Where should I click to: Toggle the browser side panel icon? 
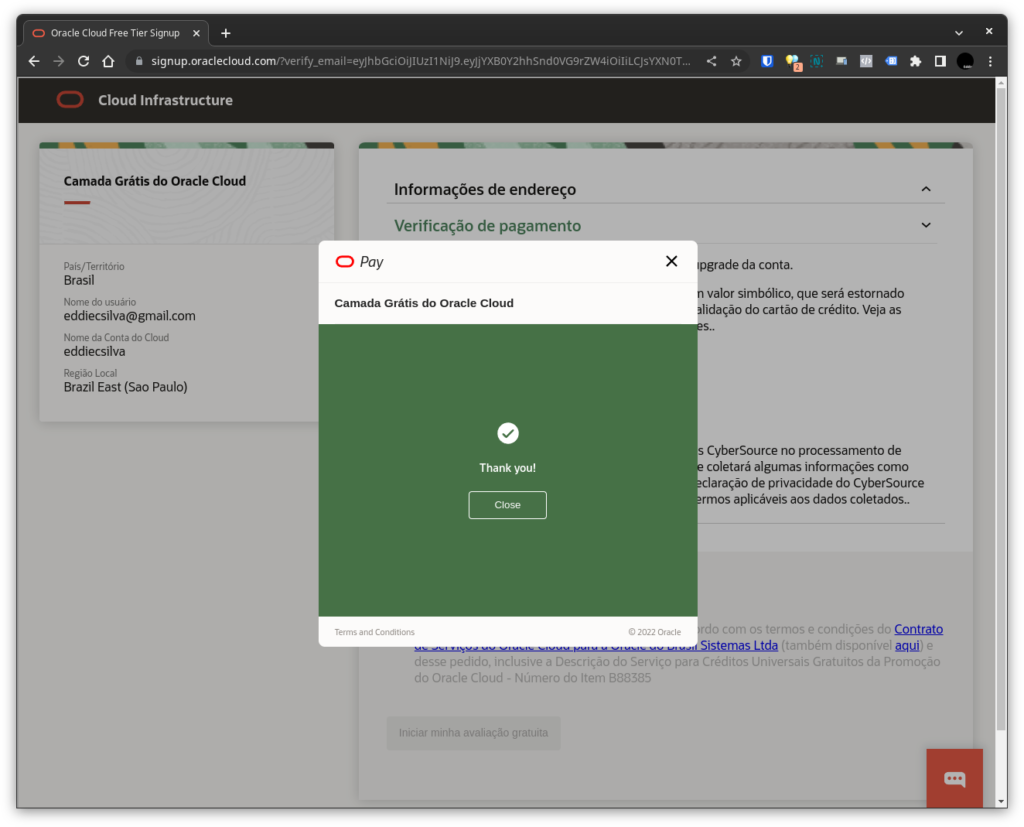[940, 61]
